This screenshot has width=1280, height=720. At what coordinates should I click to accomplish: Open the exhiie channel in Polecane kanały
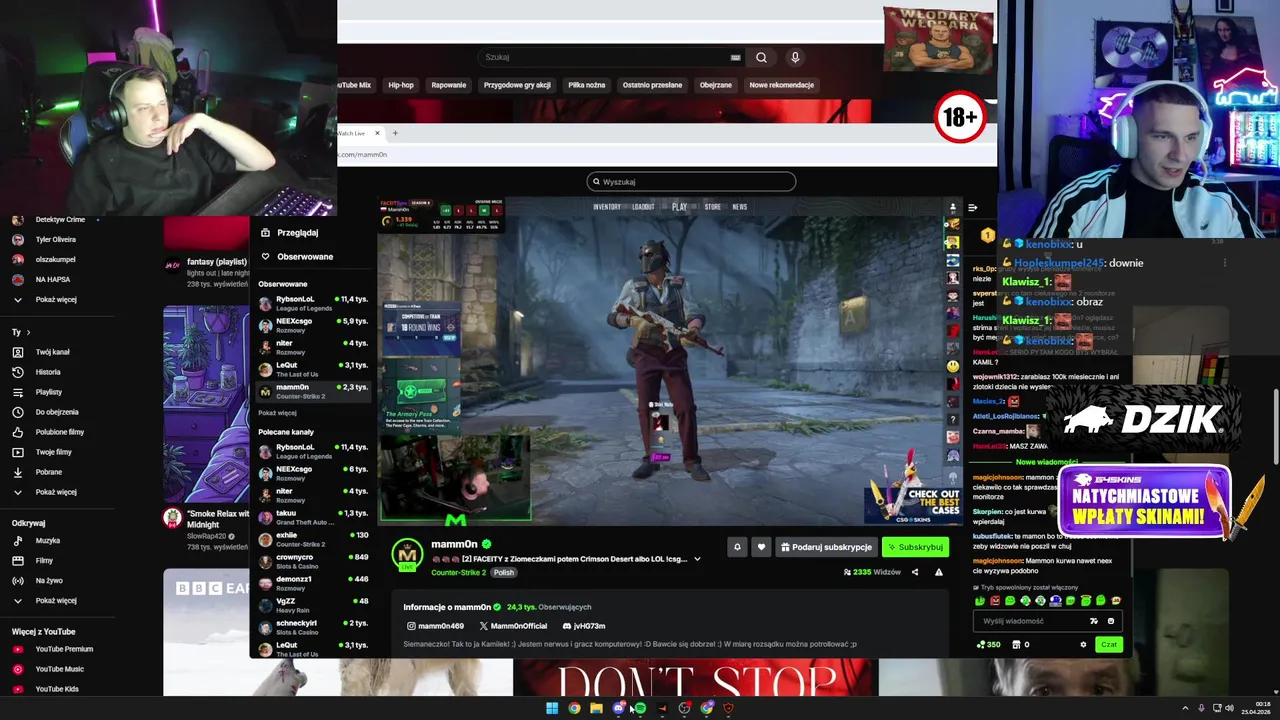coord(313,539)
